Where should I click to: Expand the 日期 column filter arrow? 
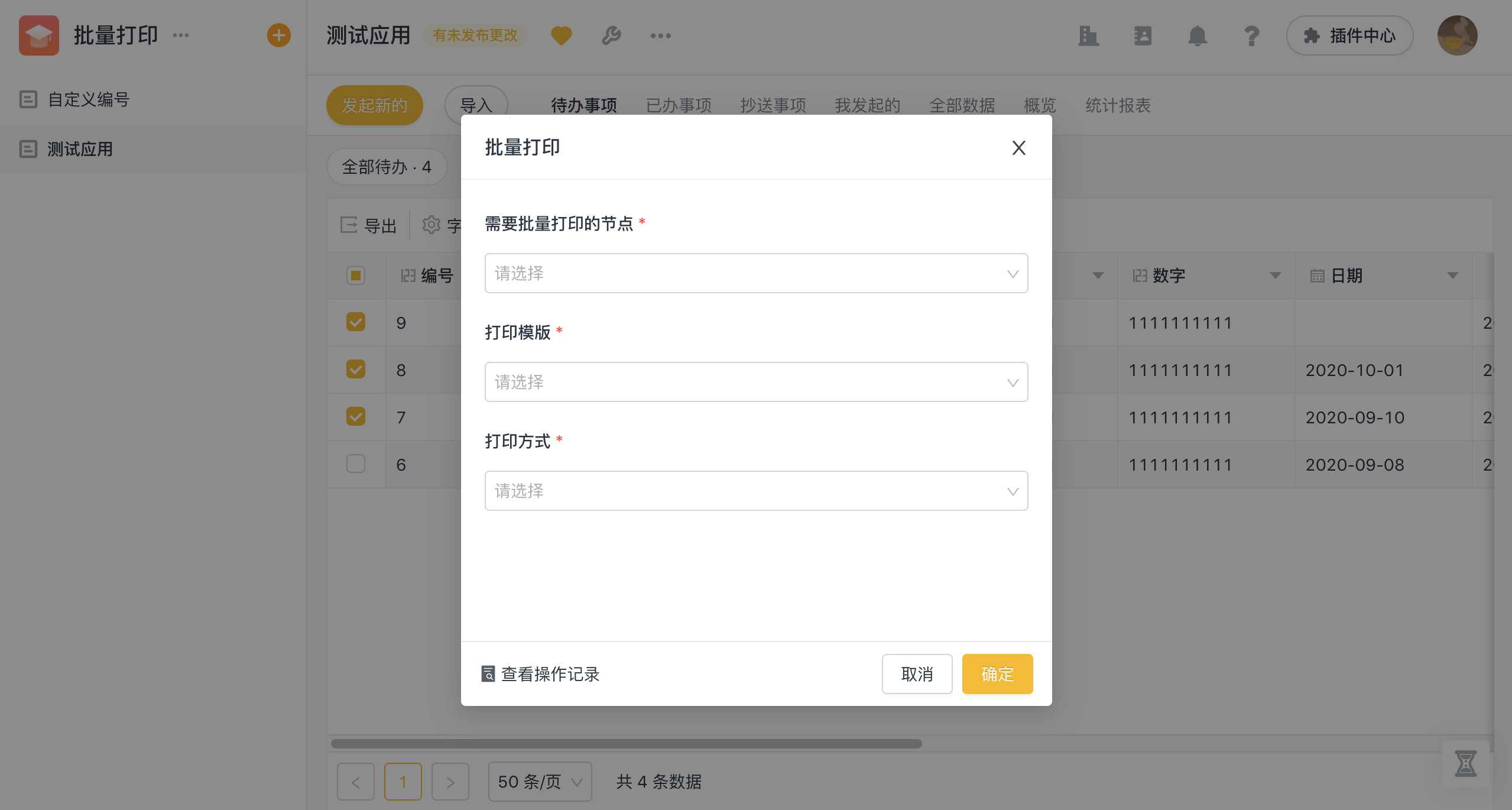(1452, 276)
